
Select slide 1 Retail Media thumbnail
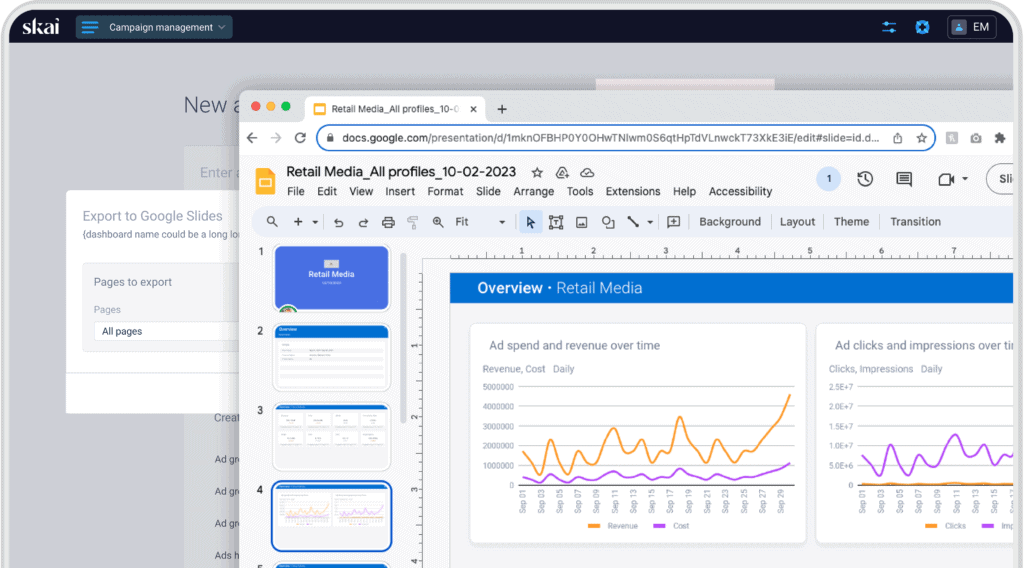[331, 277]
